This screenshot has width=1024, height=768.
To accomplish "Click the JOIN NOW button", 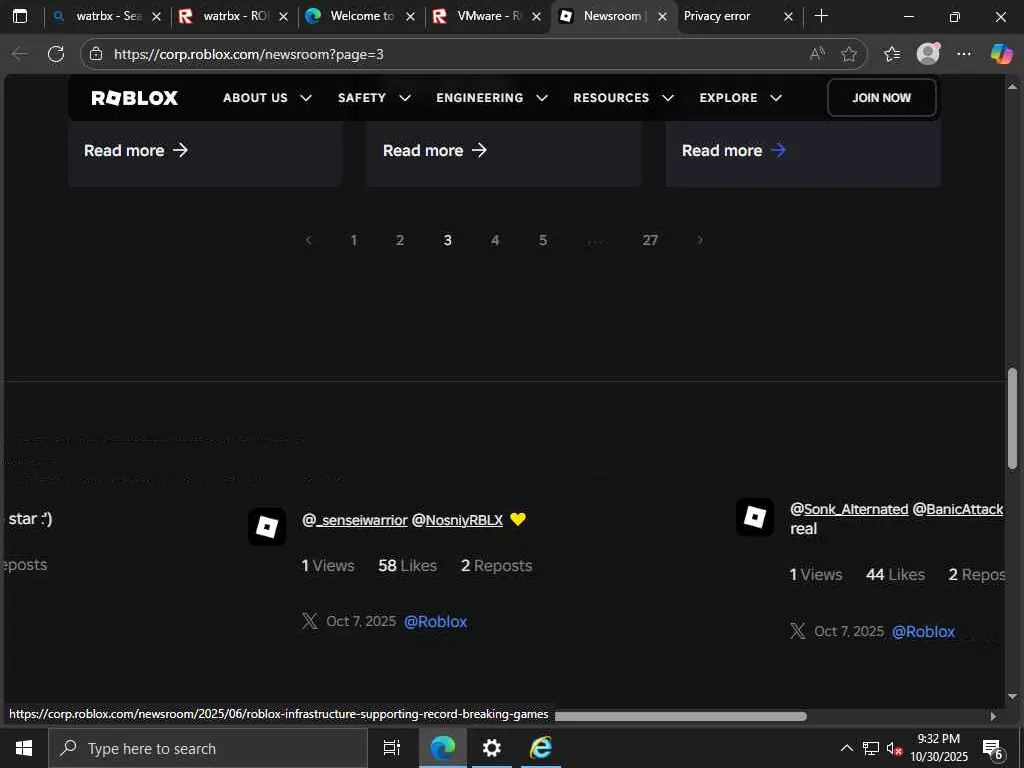I will pyautogui.click(x=881, y=98).
